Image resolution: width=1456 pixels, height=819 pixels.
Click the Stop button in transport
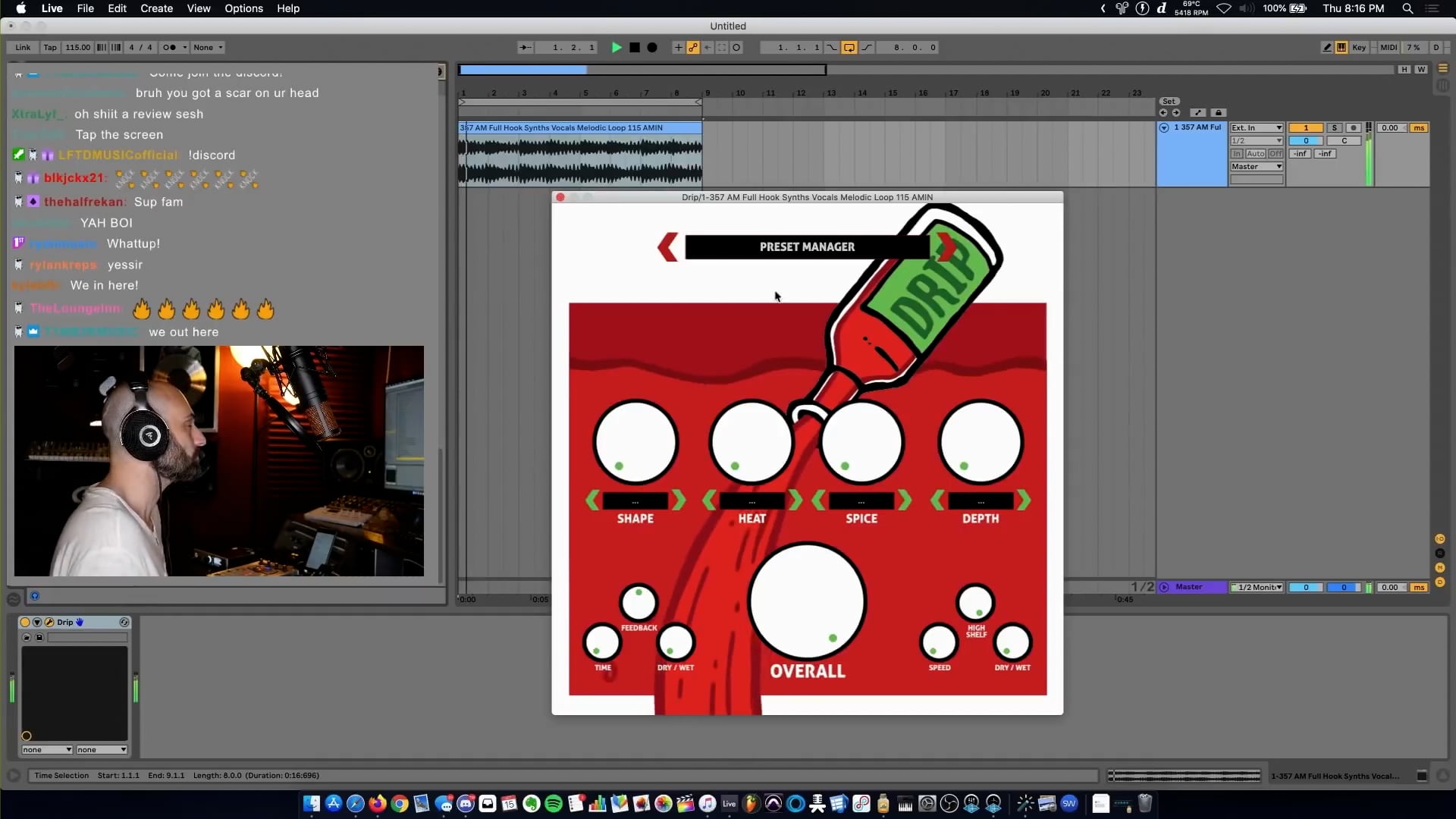pos(635,47)
